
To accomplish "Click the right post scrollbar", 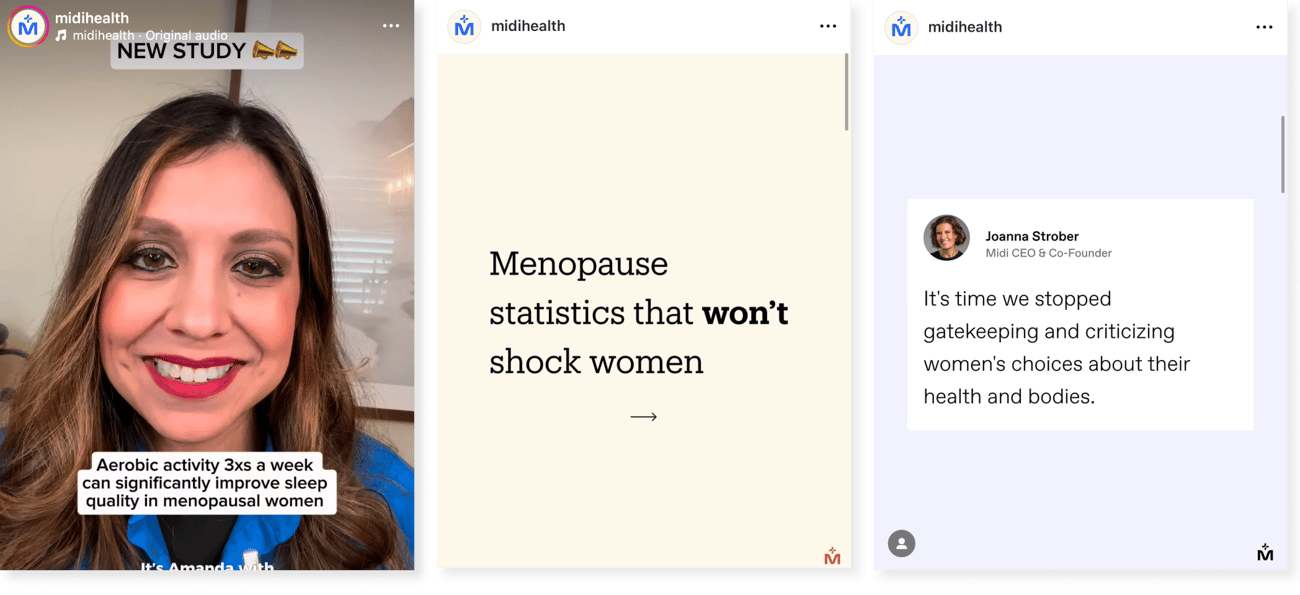I will (x=1283, y=154).
